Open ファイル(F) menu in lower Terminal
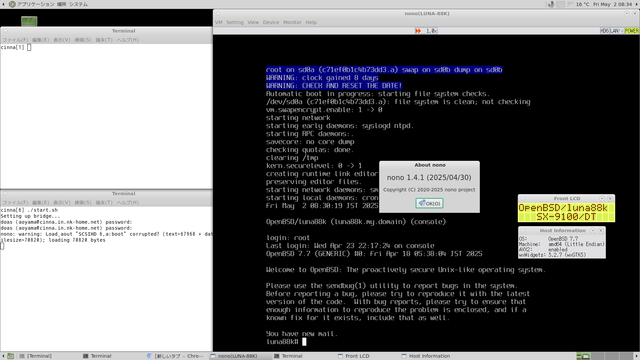Screen dimensions: 640x360 (15, 203)
